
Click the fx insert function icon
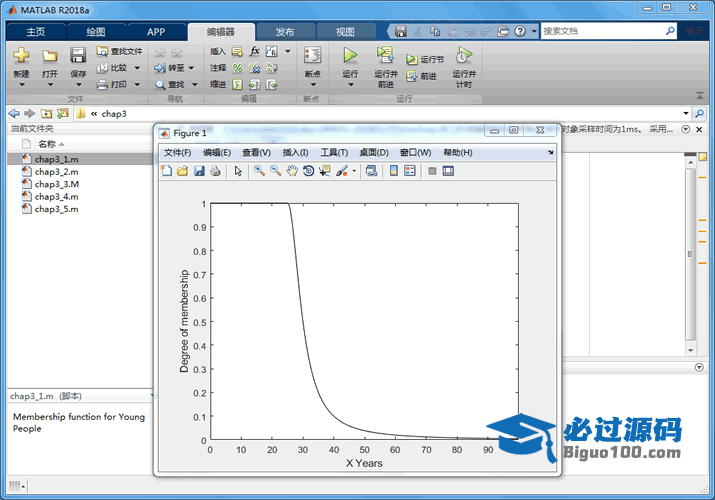(x=254, y=51)
